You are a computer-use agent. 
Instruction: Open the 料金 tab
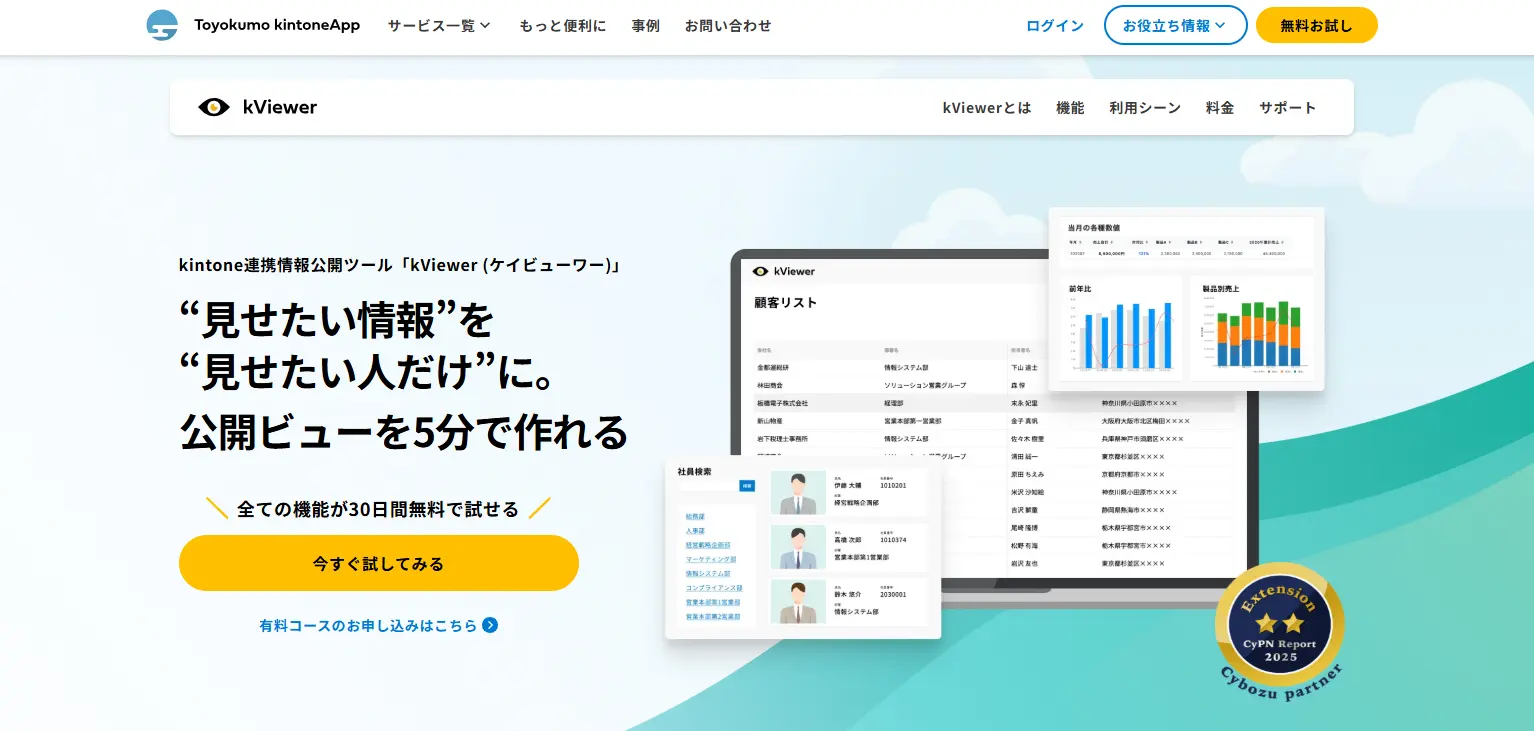tap(1220, 107)
